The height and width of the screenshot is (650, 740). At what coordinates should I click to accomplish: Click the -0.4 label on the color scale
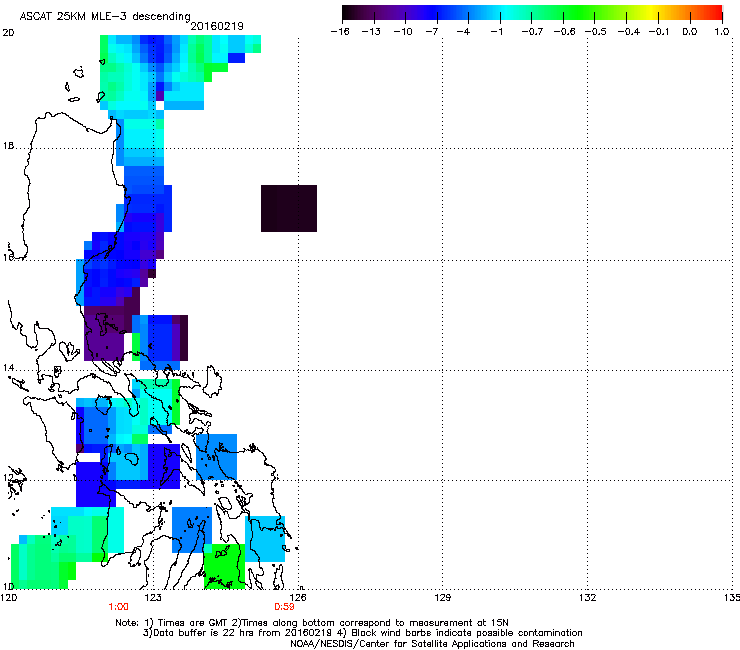tap(629, 32)
